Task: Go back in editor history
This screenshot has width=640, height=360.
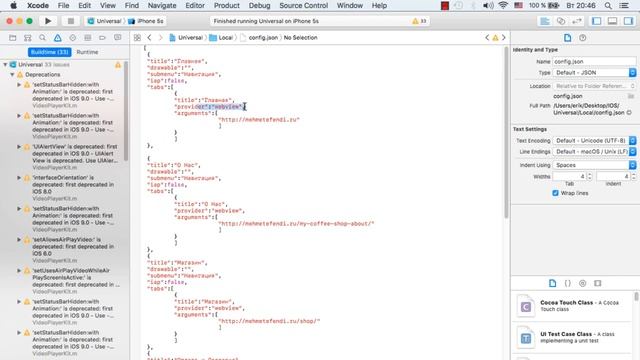Action: click(x=149, y=38)
